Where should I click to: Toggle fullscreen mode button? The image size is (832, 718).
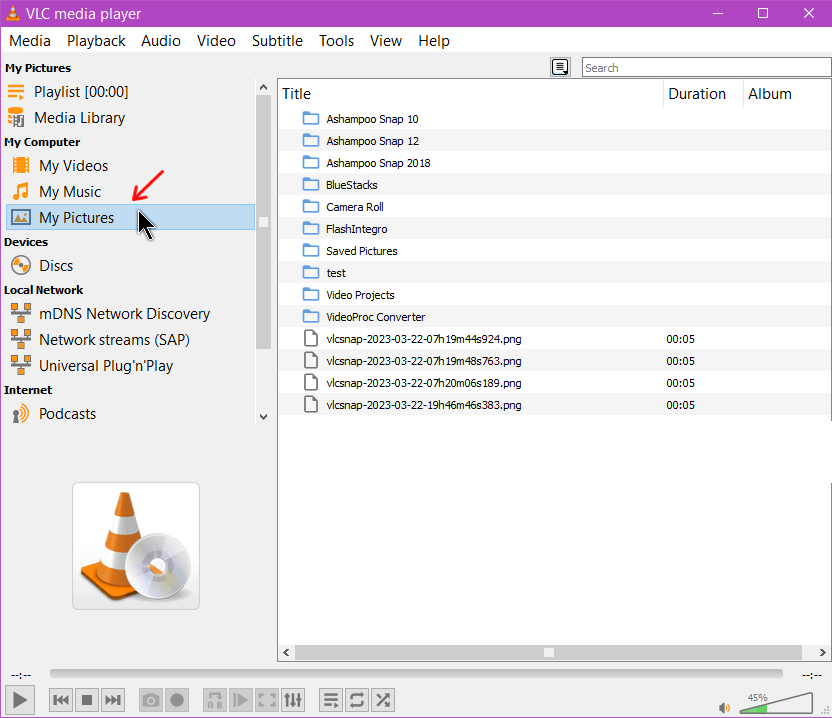click(x=266, y=700)
